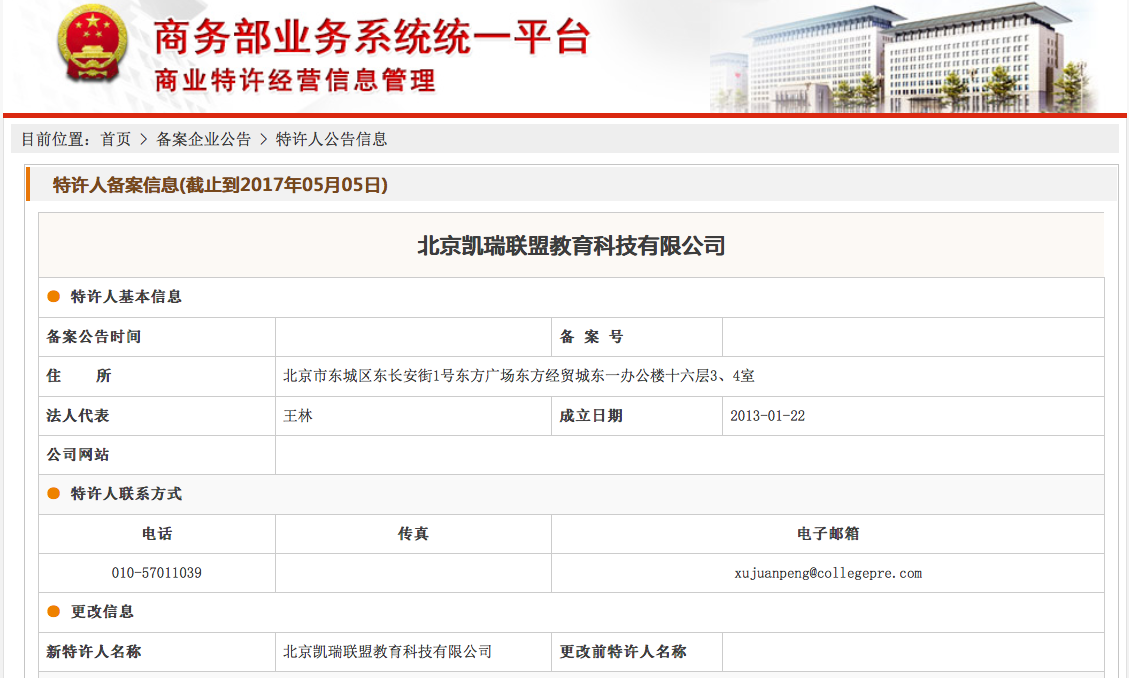Click the 公司网站 label cell
Screen dimensions: 1129x678
[157, 455]
